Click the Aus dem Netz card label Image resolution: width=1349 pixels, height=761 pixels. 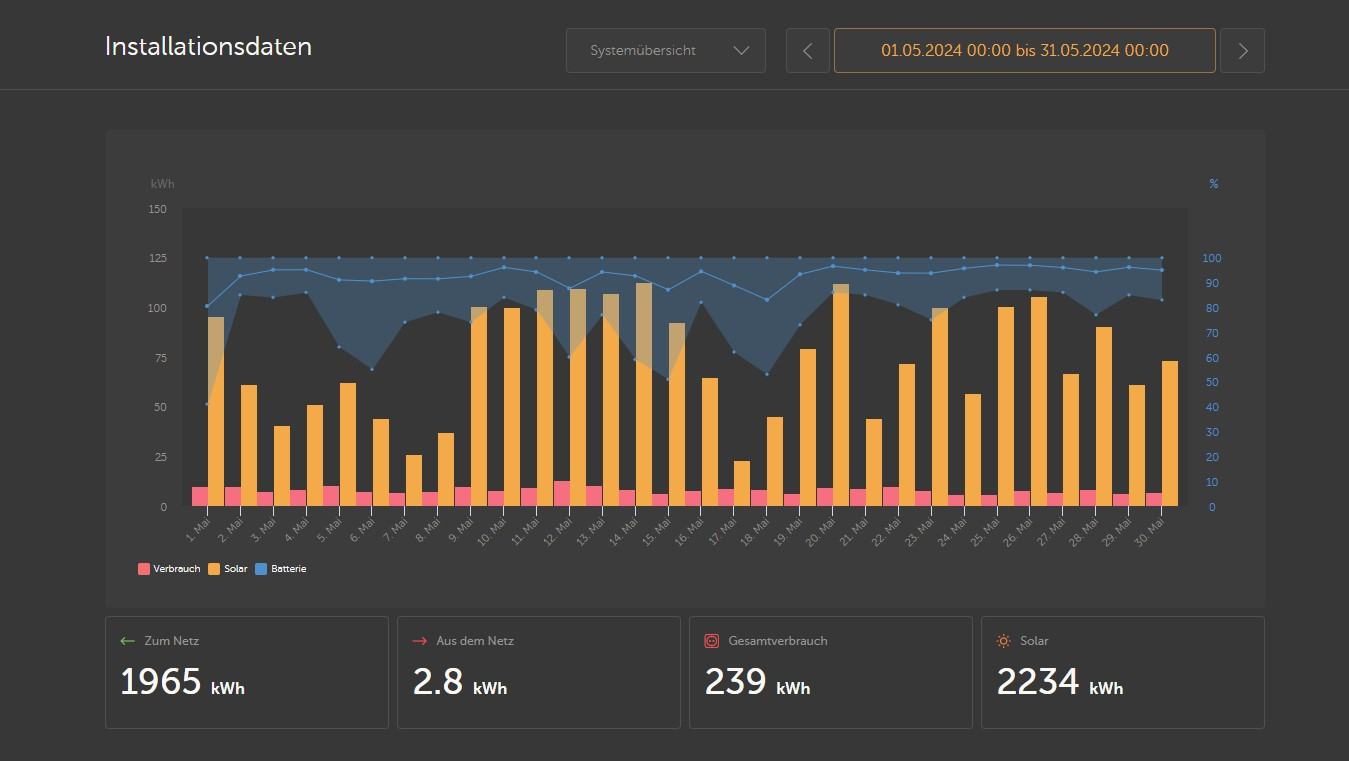point(475,641)
